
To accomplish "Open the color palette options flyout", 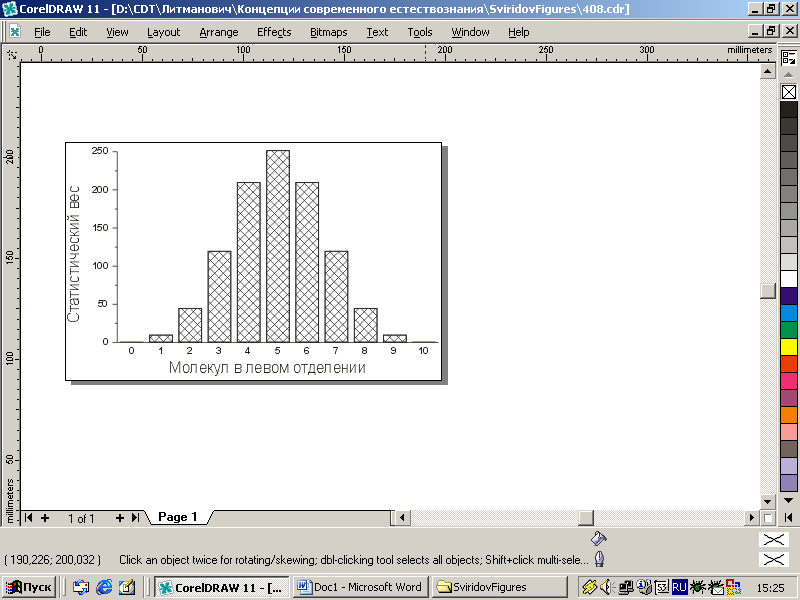I will coord(788,59).
